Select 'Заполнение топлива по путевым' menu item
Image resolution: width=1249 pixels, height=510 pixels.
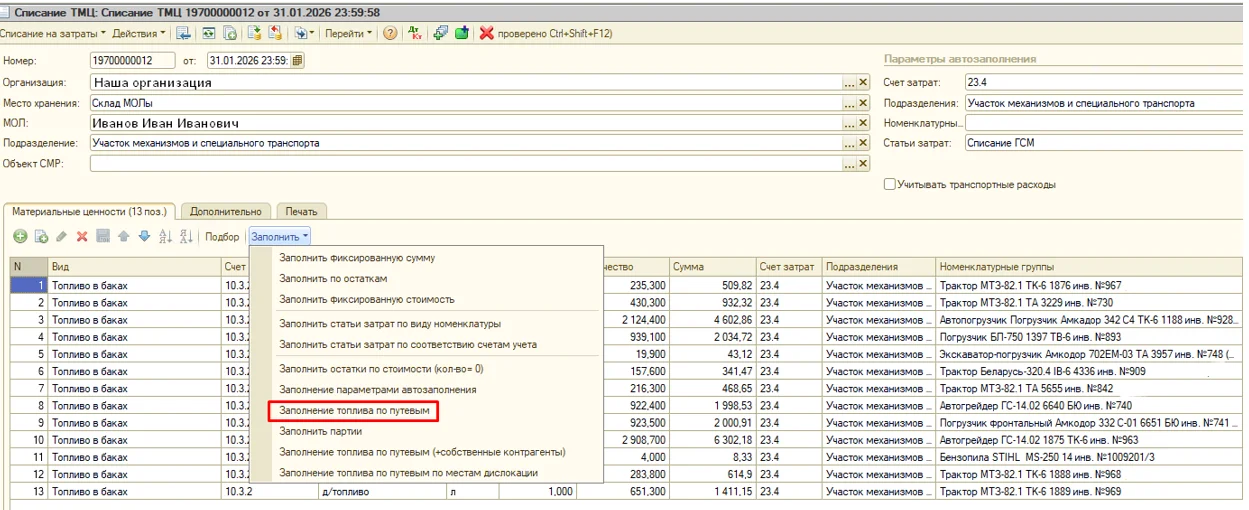pos(355,410)
